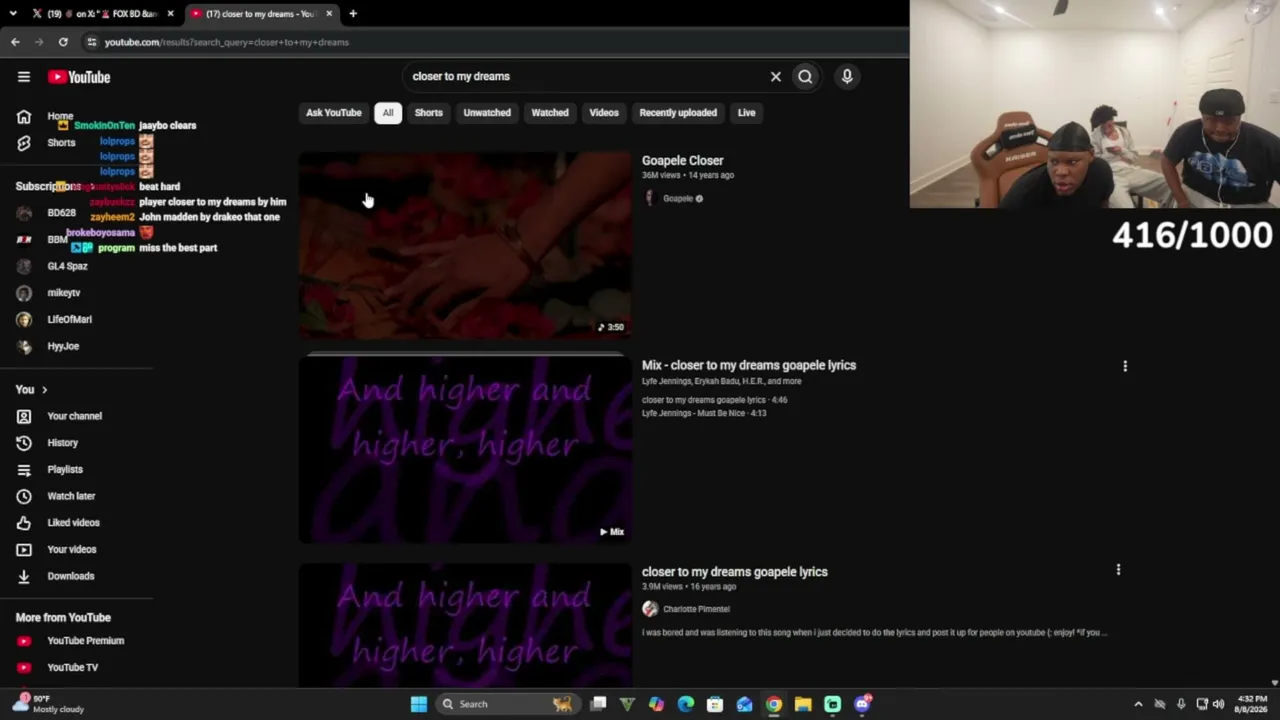Open the Charlotte Pimentel channel avatar
This screenshot has height=720, width=1280.
tap(650, 609)
